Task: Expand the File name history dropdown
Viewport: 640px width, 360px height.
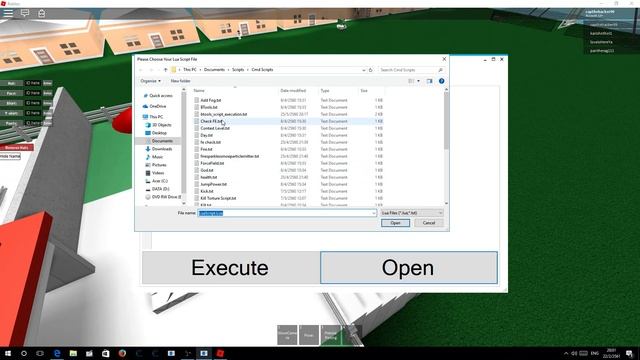Action: pyautogui.click(x=373, y=213)
